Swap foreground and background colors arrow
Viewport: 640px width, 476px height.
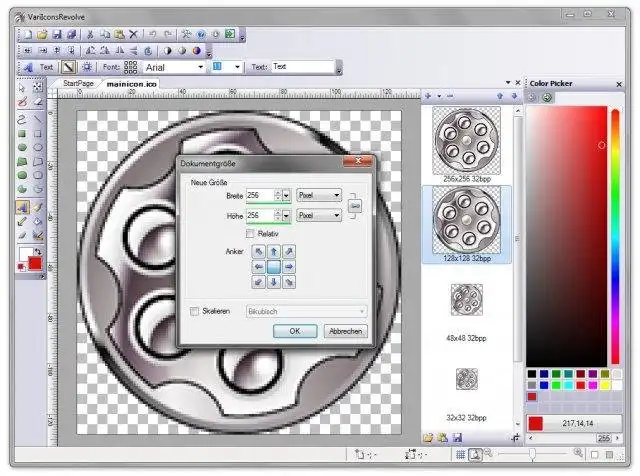(x=38, y=251)
